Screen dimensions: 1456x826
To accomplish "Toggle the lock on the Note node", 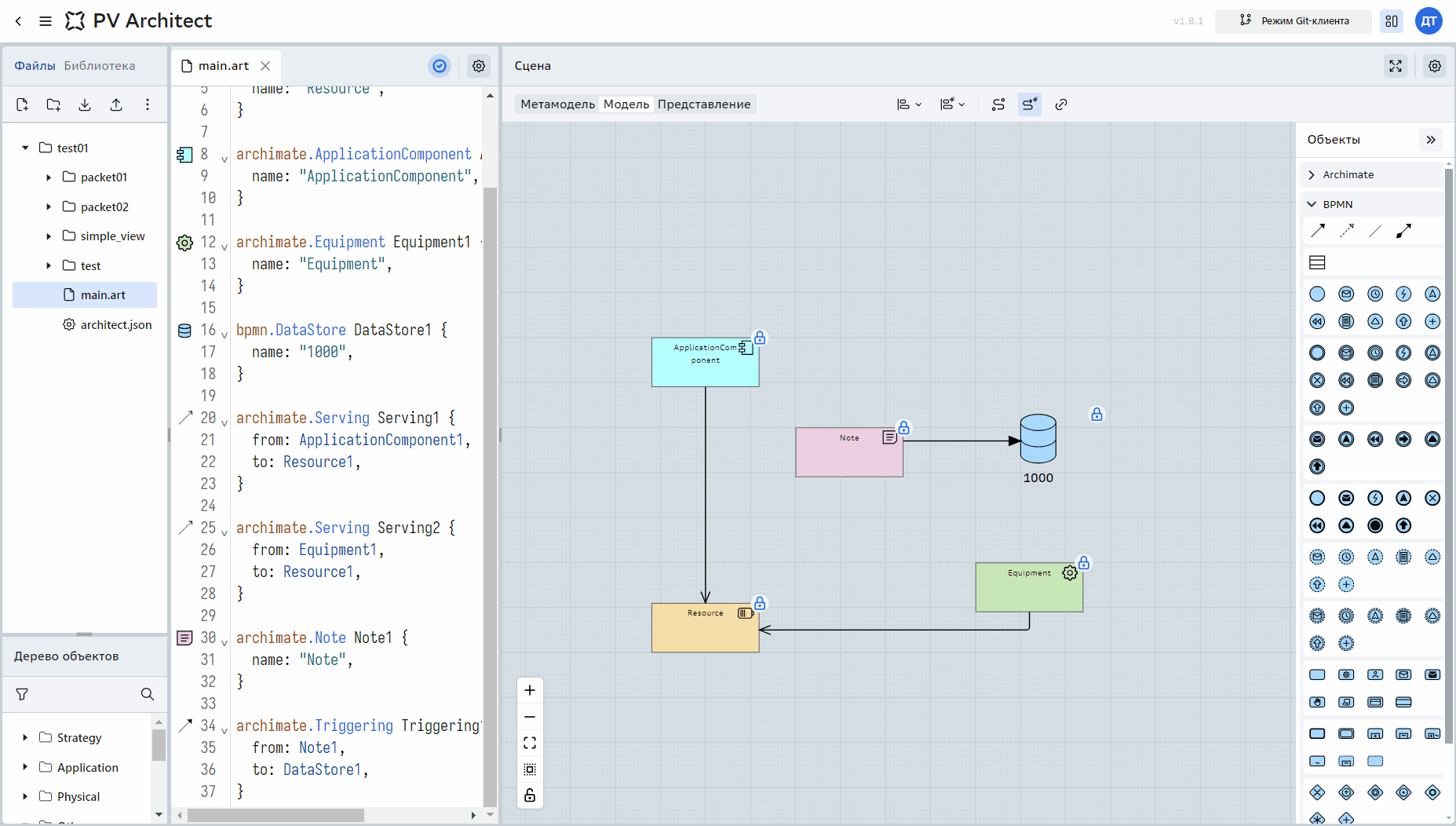I will click(904, 428).
